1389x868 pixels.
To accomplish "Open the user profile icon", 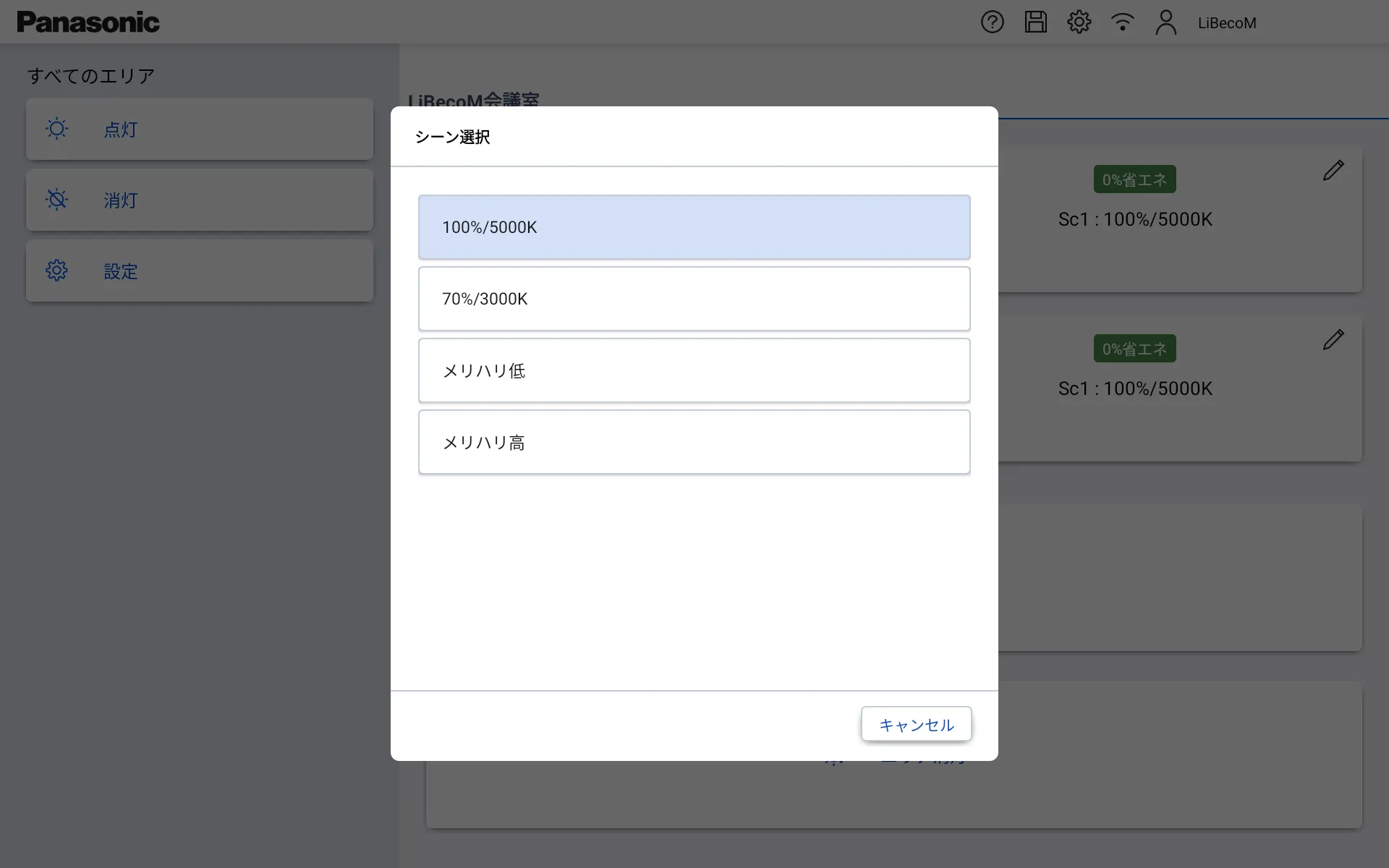I will click(x=1165, y=22).
